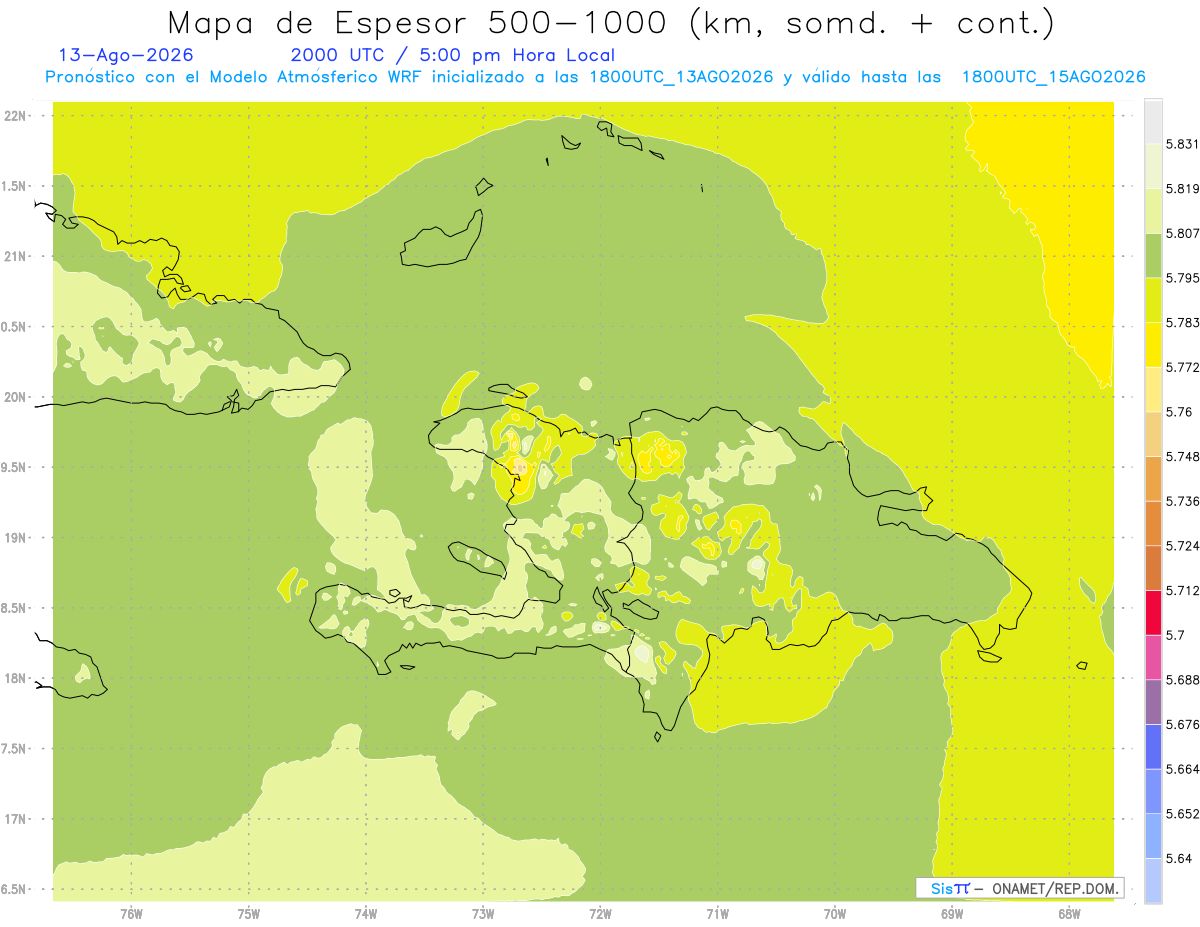1200x927 pixels.
Task: Click the longitude label "76W"
Action: pos(131,914)
